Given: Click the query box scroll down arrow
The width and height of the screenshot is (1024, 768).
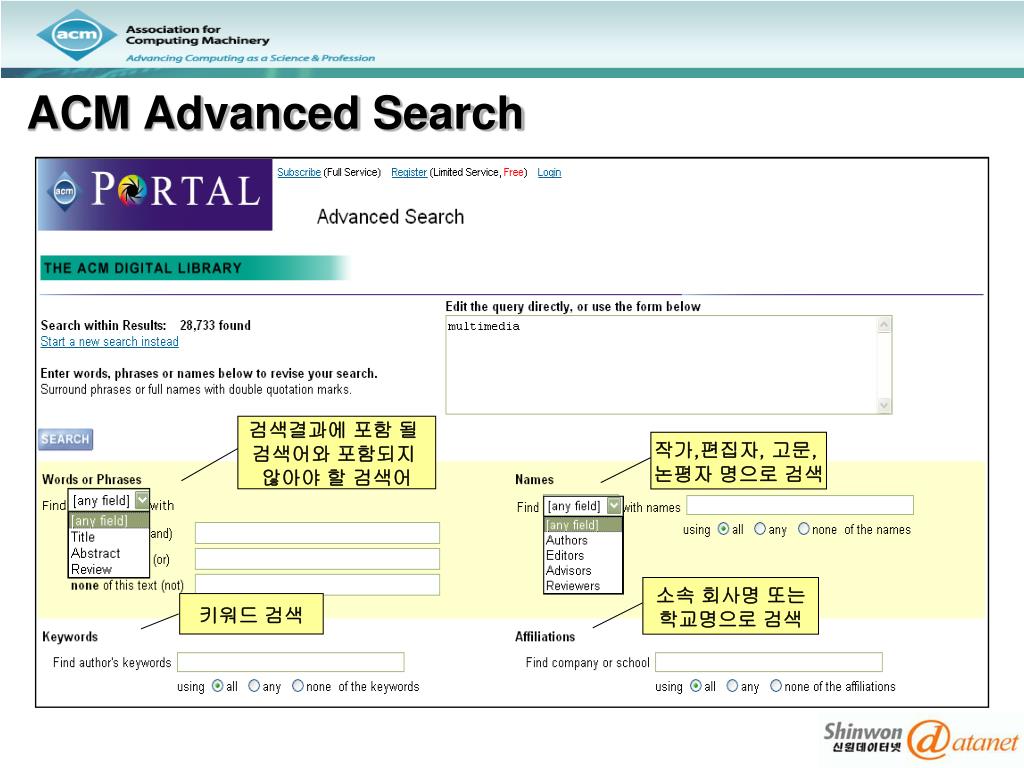Looking at the screenshot, I should [884, 406].
